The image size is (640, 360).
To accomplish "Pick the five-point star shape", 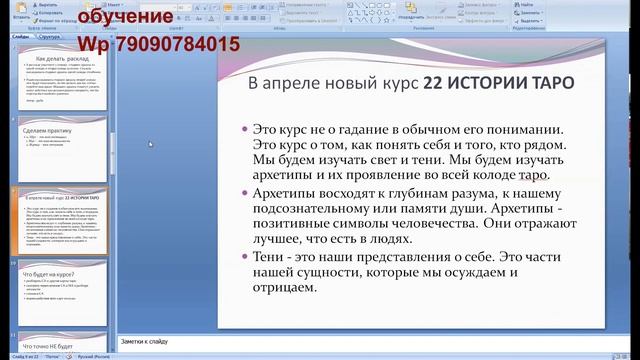I will (x=386, y=20).
